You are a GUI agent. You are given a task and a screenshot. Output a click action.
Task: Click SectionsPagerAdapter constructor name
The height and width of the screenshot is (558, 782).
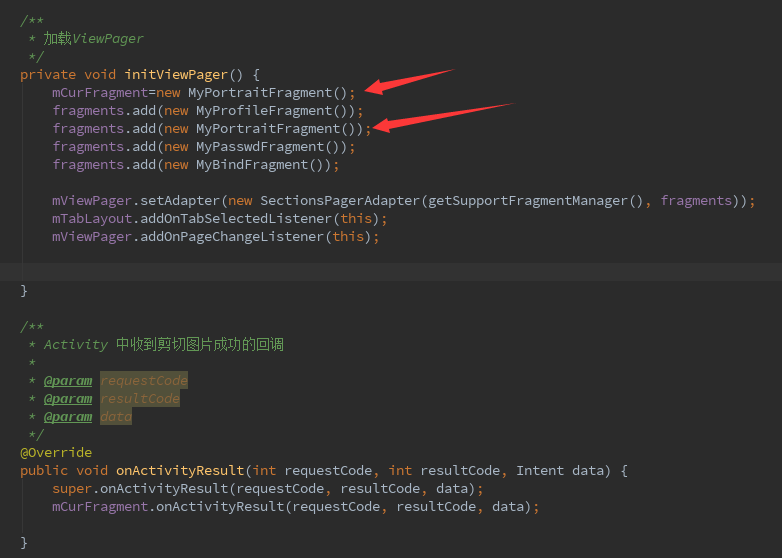point(340,200)
